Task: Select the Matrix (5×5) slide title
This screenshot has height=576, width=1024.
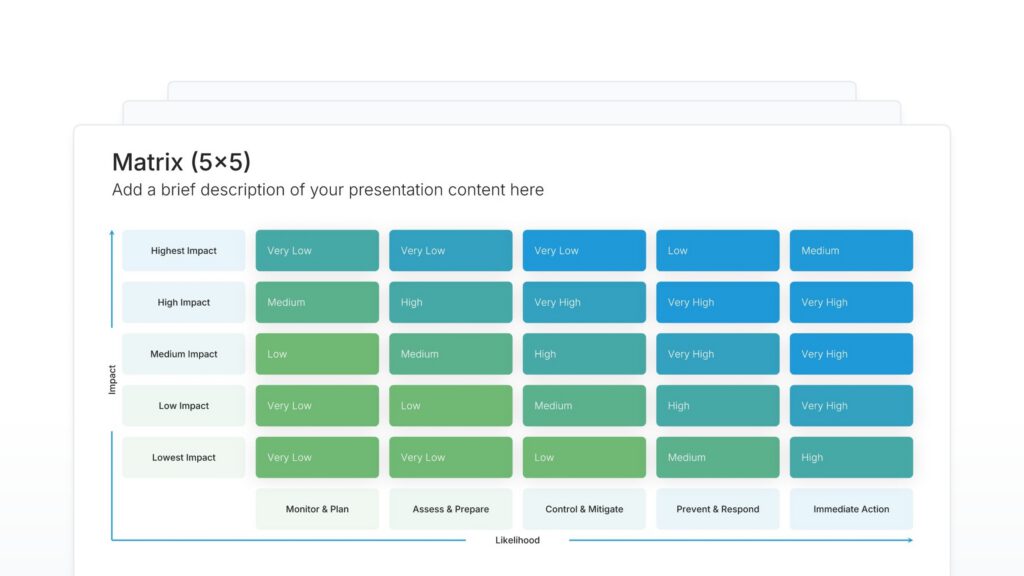Action: (181, 162)
